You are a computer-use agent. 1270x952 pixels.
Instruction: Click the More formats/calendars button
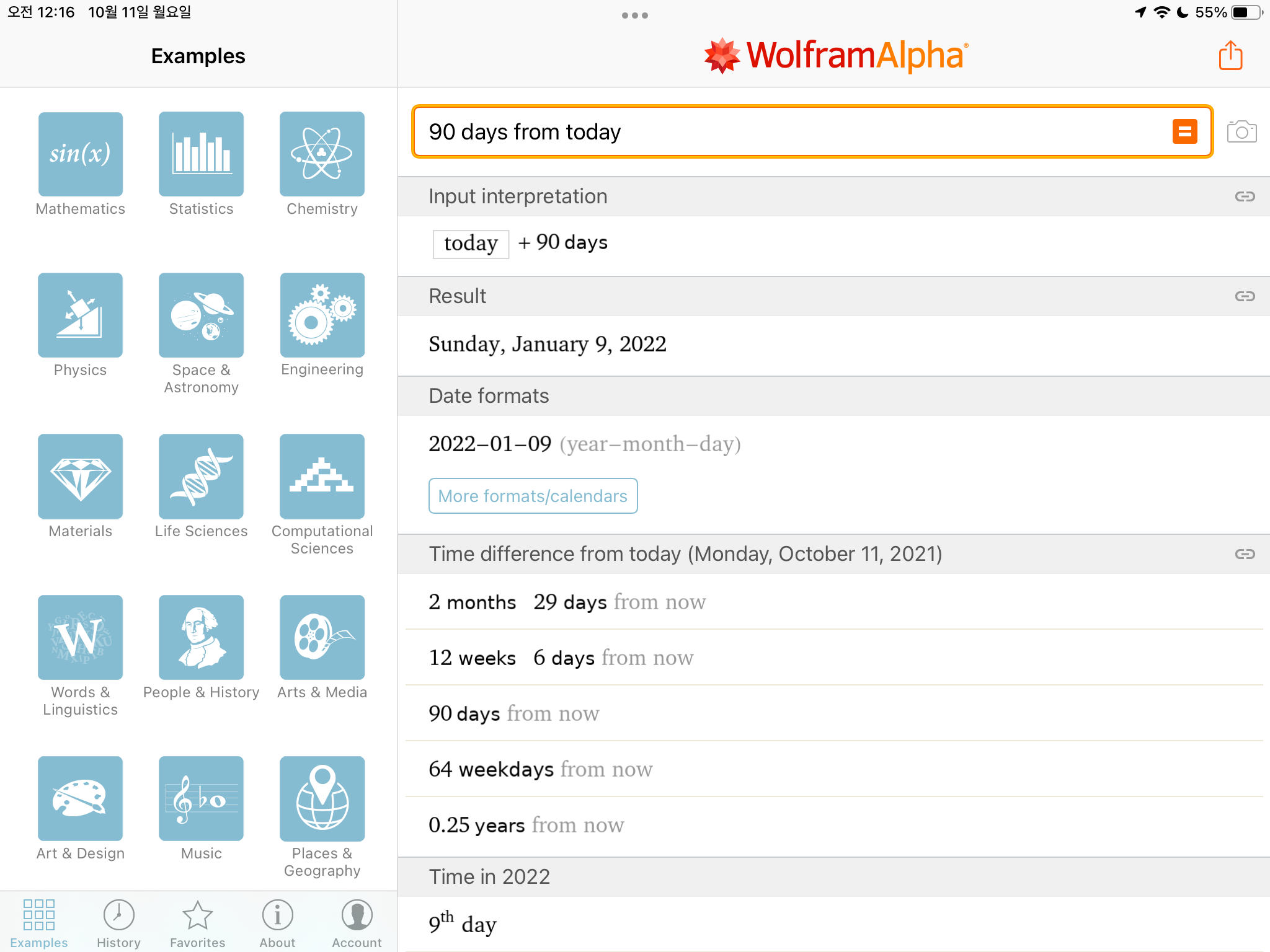tap(533, 496)
